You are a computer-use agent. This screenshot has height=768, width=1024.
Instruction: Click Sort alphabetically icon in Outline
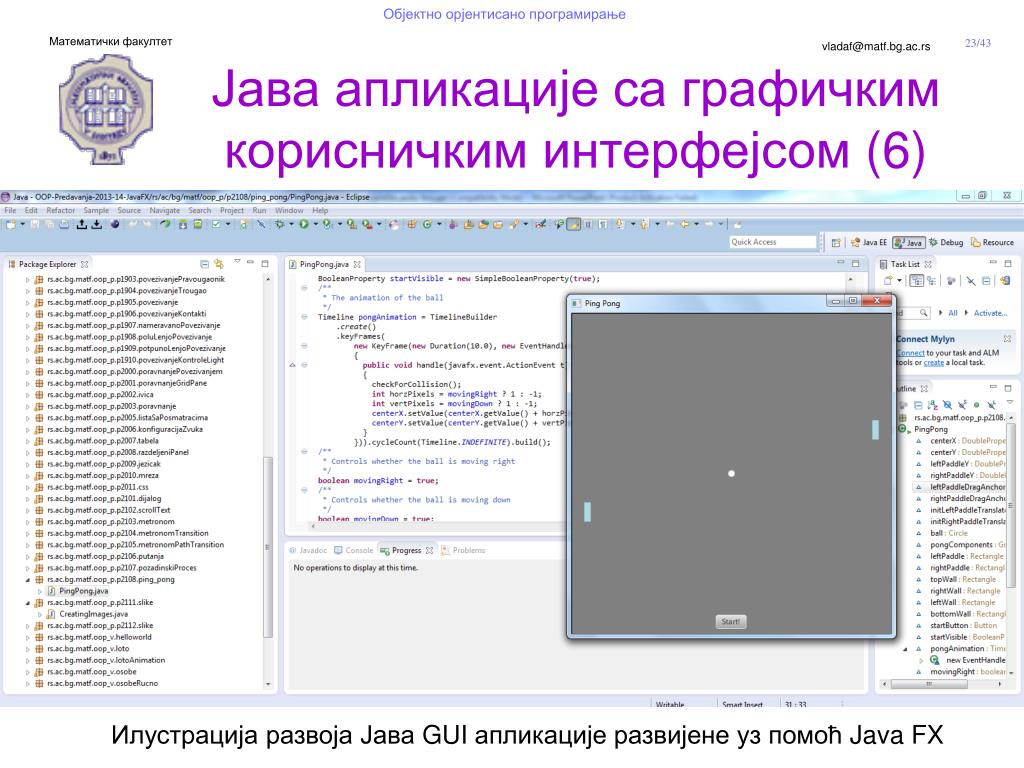coord(933,405)
